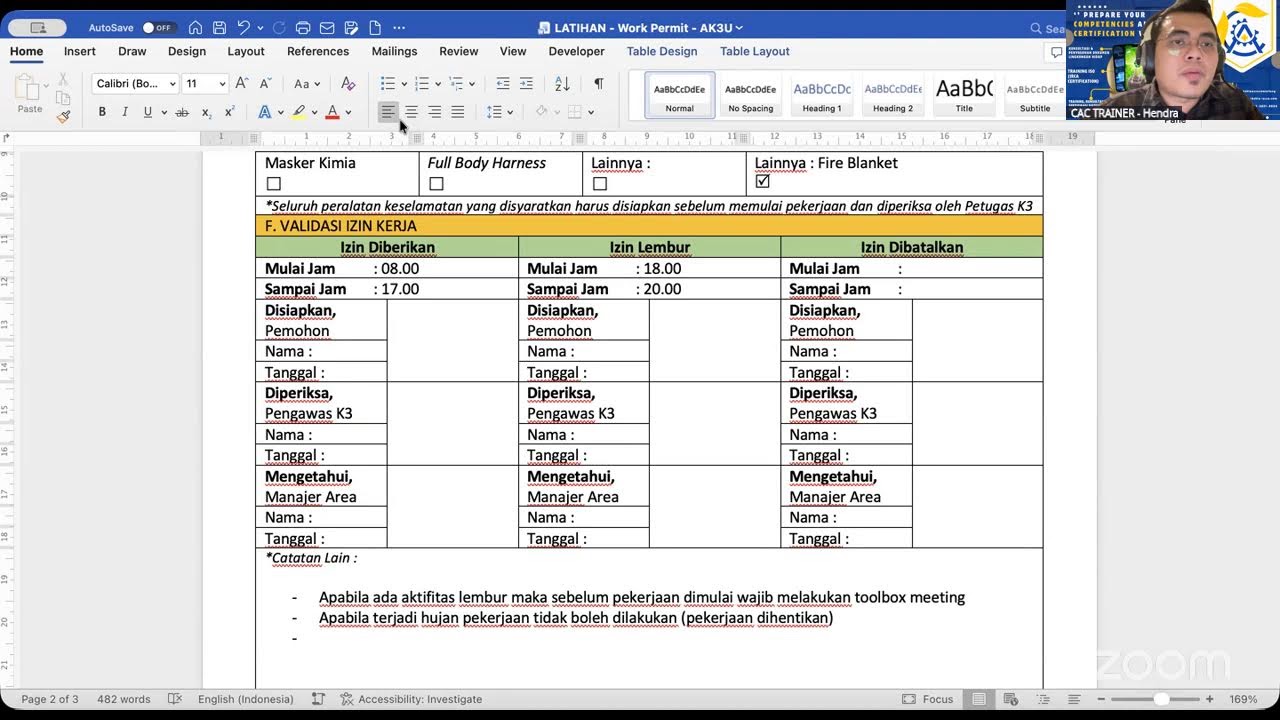The image size is (1280, 720).
Task: Apply a numbered list
Action: coord(422,84)
